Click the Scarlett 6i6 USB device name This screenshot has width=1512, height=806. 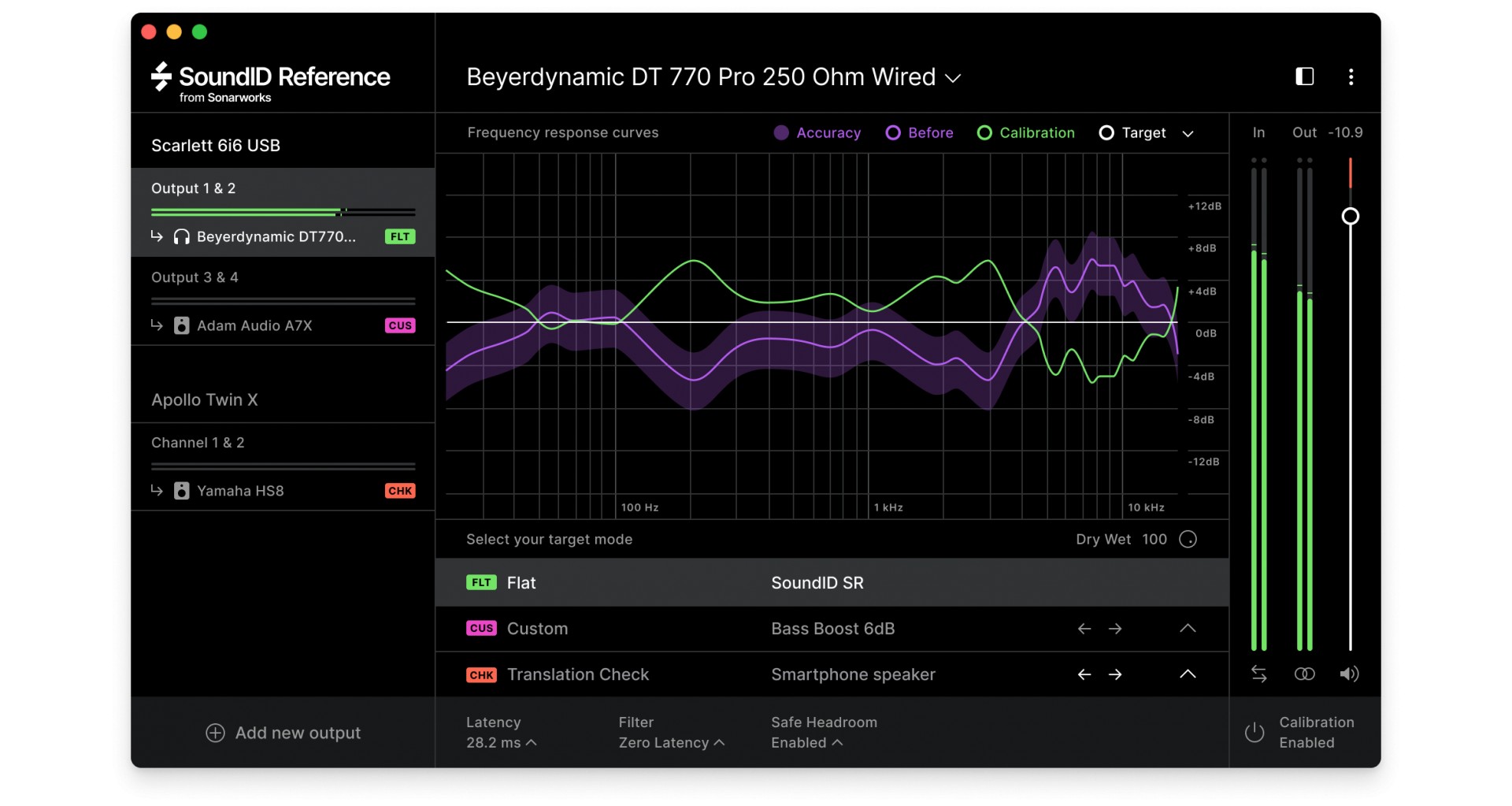[216, 146]
